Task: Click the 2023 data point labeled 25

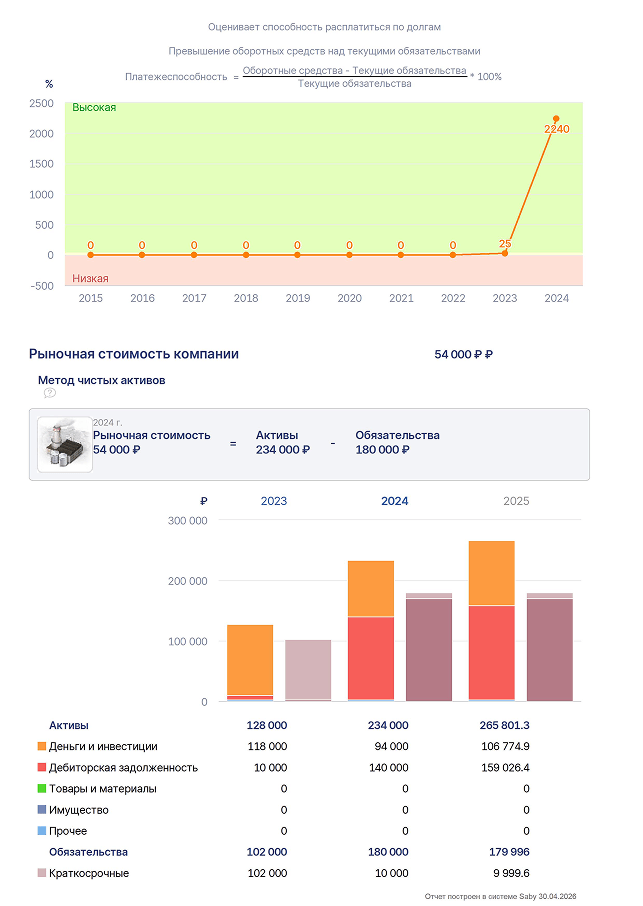Action: tap(505, 253)
